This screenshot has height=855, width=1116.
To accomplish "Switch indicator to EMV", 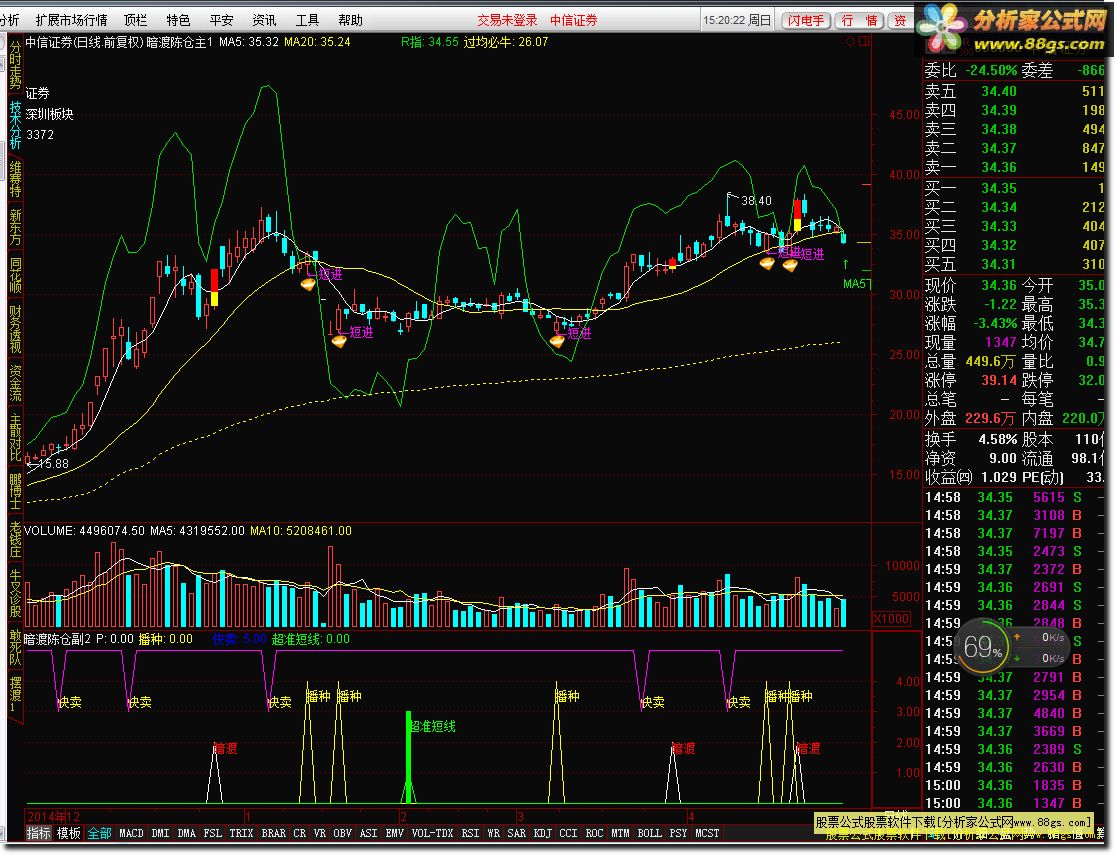I will [394, 833].
